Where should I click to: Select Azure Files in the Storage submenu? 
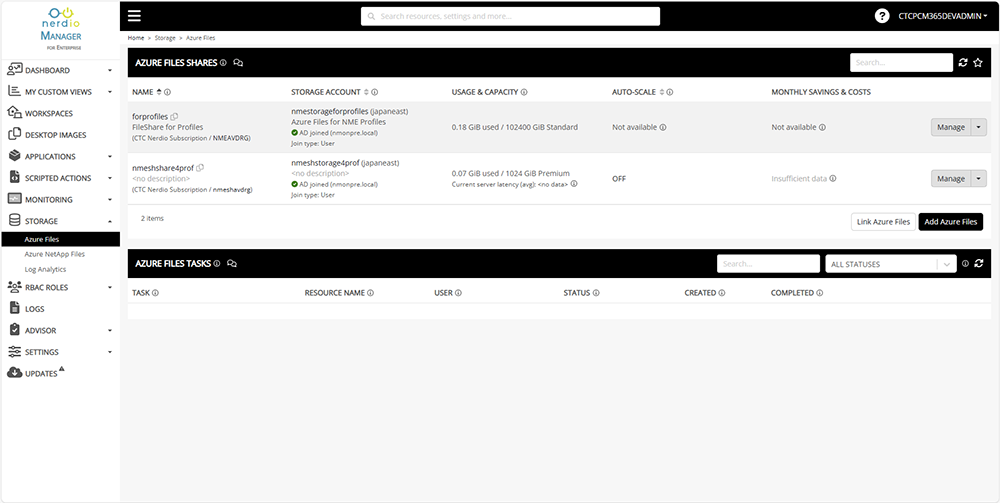pos(61,239)
